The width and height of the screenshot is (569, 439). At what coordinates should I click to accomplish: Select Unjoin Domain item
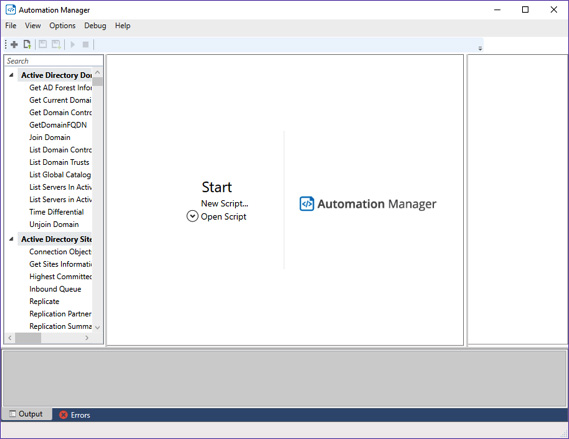54,224
